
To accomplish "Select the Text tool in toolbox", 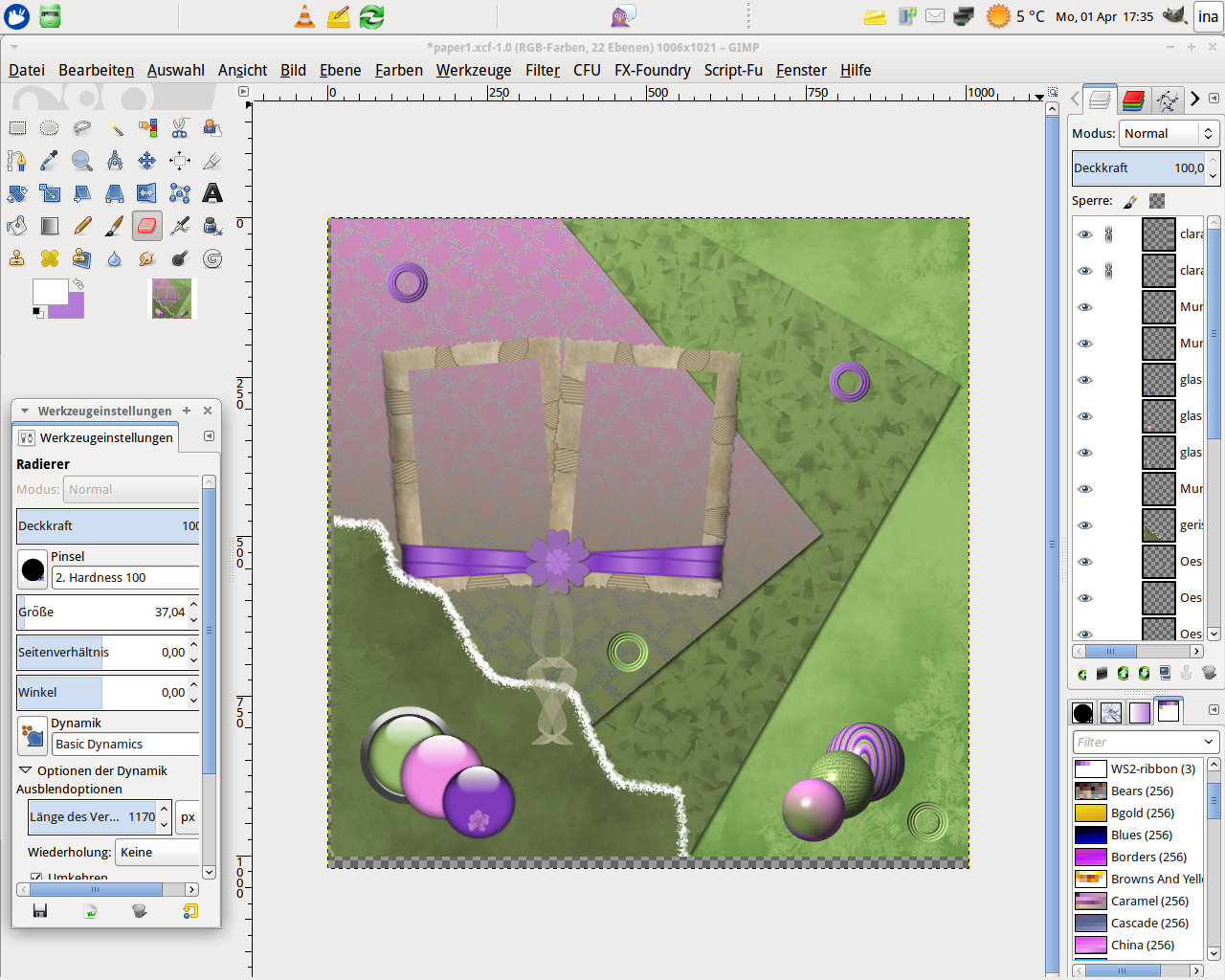I will 212,193.
